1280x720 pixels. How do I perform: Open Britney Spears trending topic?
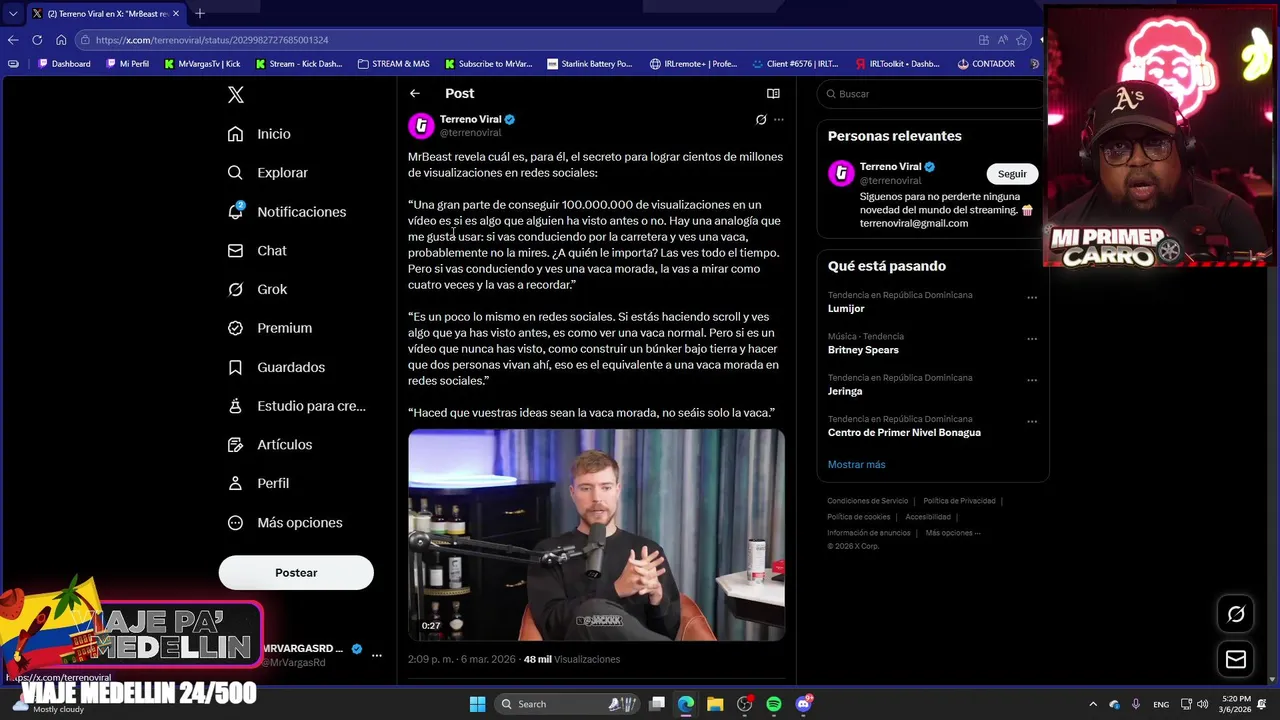pos(863,350)
